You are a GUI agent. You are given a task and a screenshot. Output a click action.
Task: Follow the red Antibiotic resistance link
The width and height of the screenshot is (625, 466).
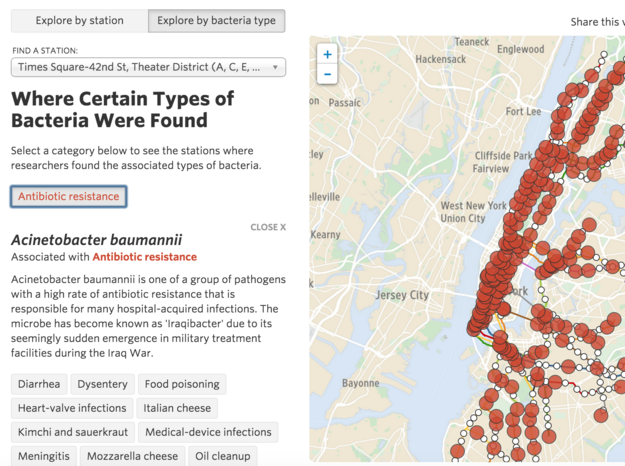145,257
